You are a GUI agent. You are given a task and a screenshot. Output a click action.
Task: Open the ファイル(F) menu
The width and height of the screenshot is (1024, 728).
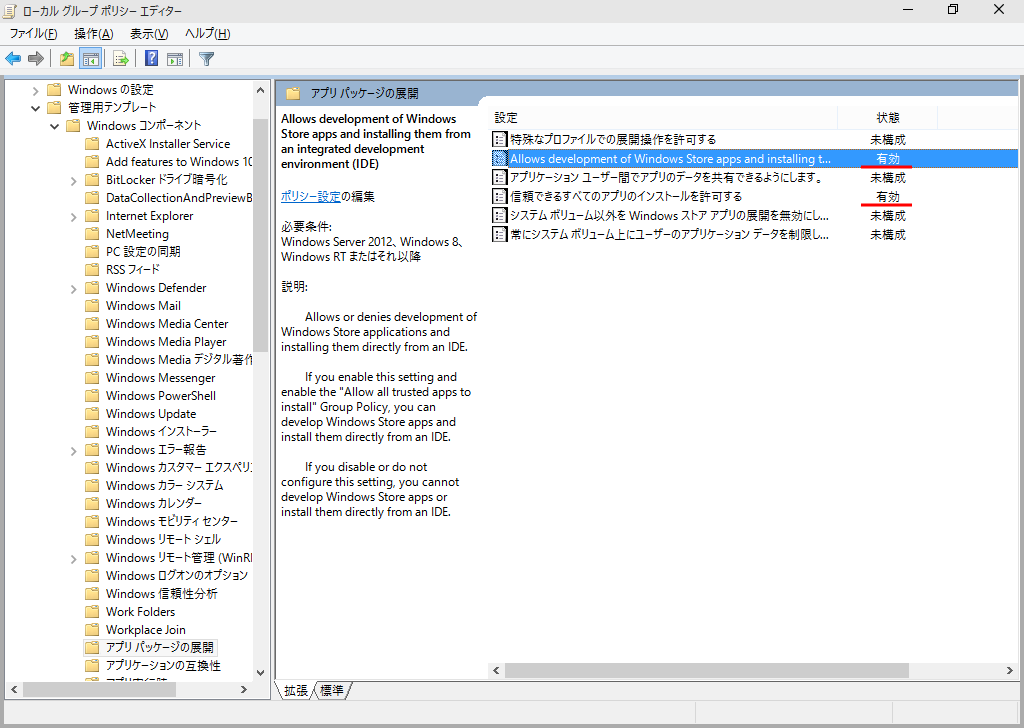[33, 34]
